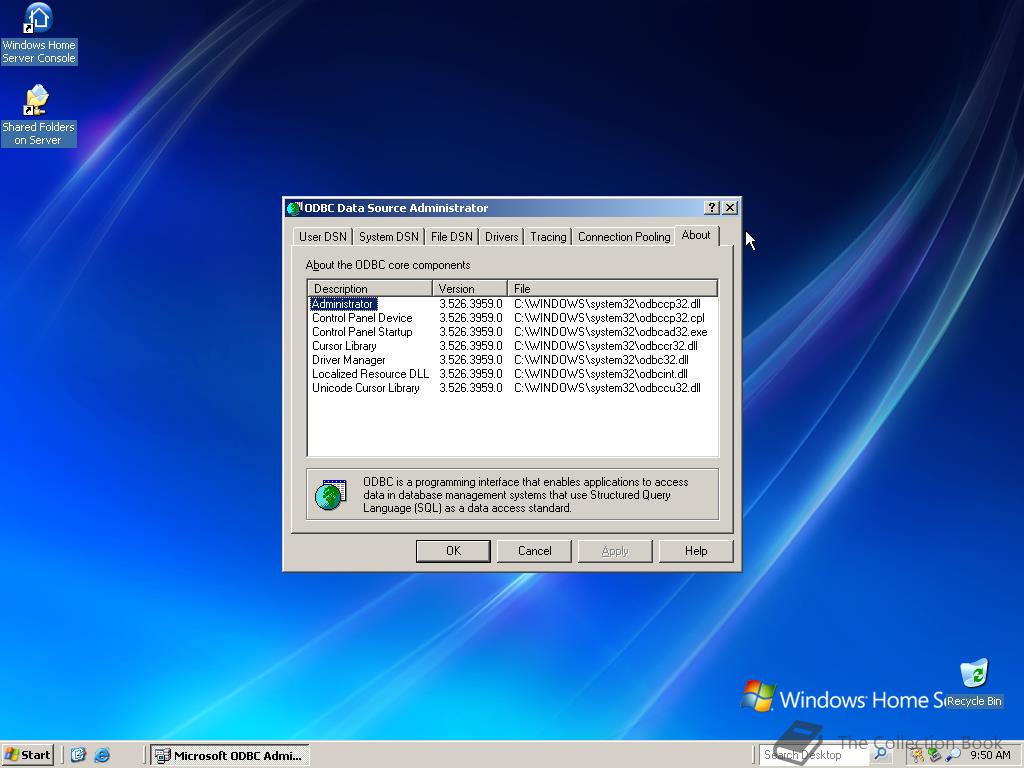
Task: Click the desktop search magnifier icon
Action: click(881, 754)
